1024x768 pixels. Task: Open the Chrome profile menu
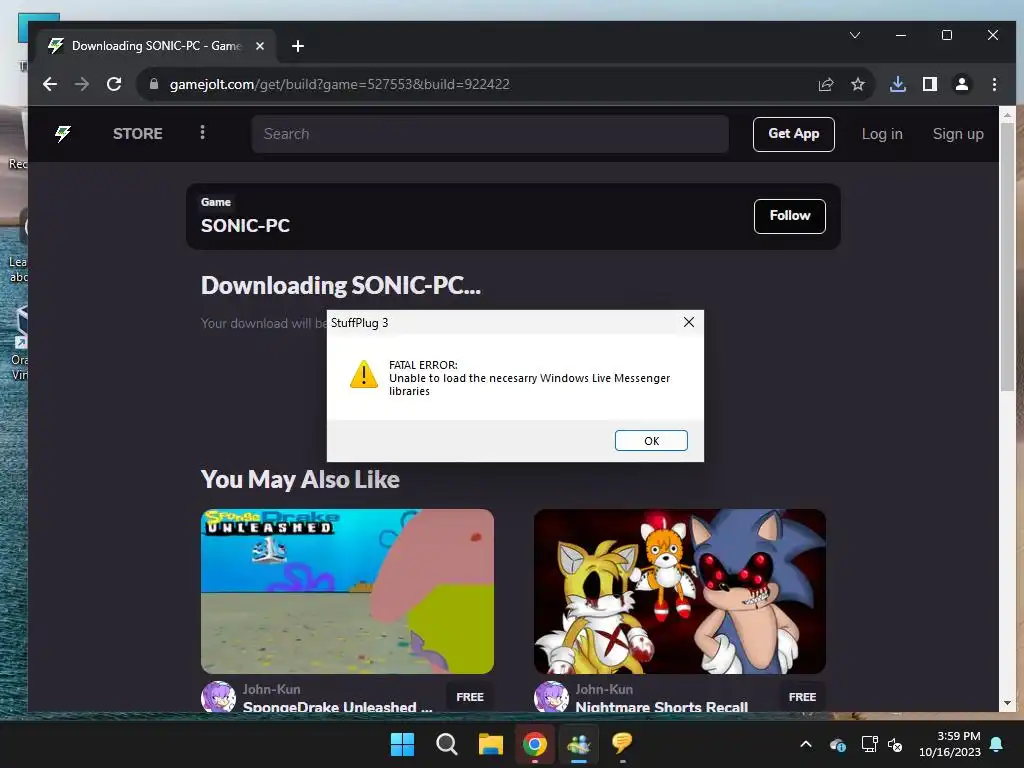(962, 84)
